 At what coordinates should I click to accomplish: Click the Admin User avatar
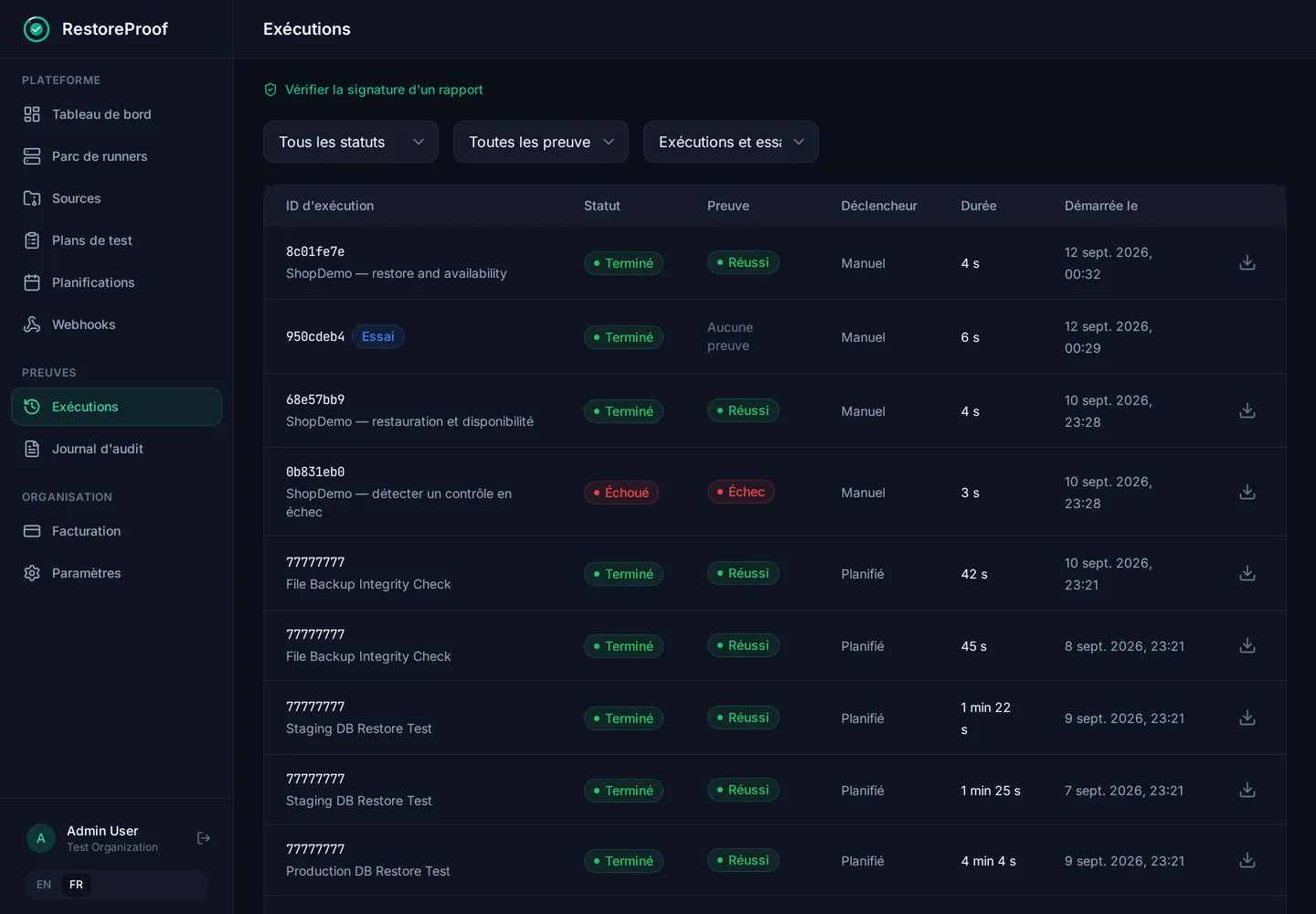(x=41, y=838)
